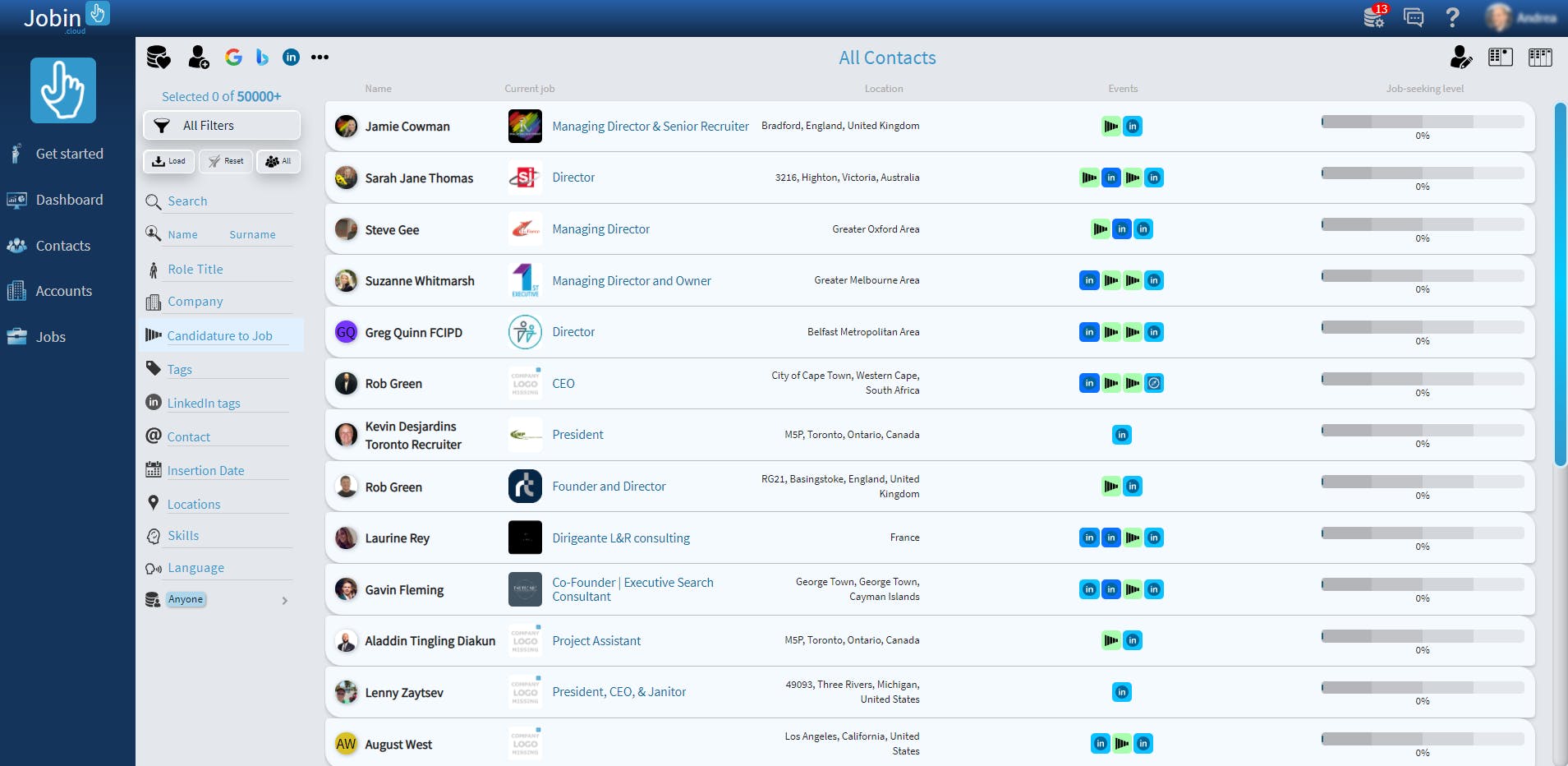Click the Name filter field
The image size is (1568, 766).
click(x=192, y=235)
